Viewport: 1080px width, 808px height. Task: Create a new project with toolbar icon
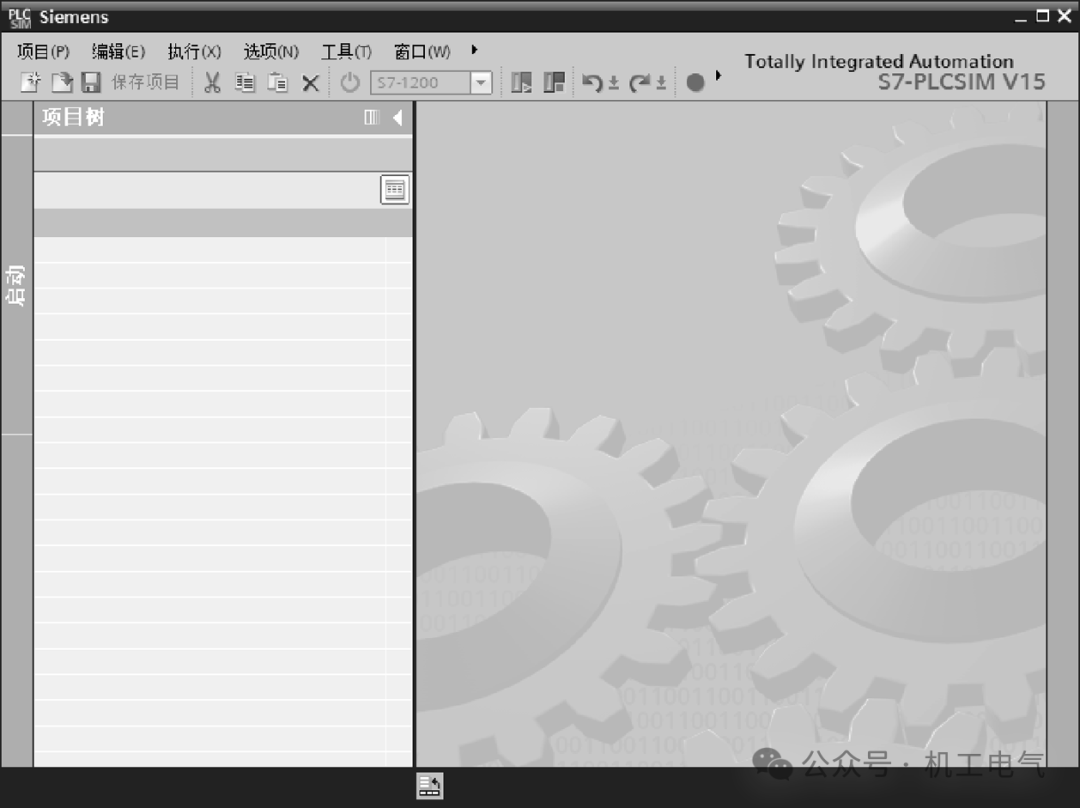(x=30, y=83)
